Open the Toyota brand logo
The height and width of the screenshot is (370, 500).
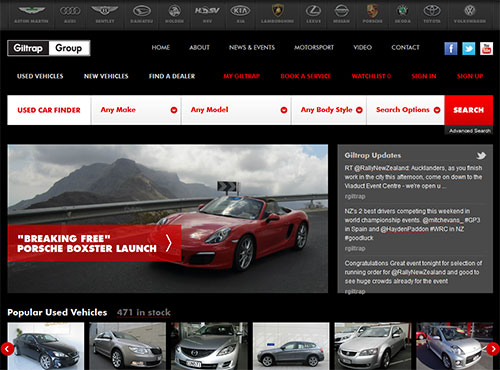click(432, 14)
